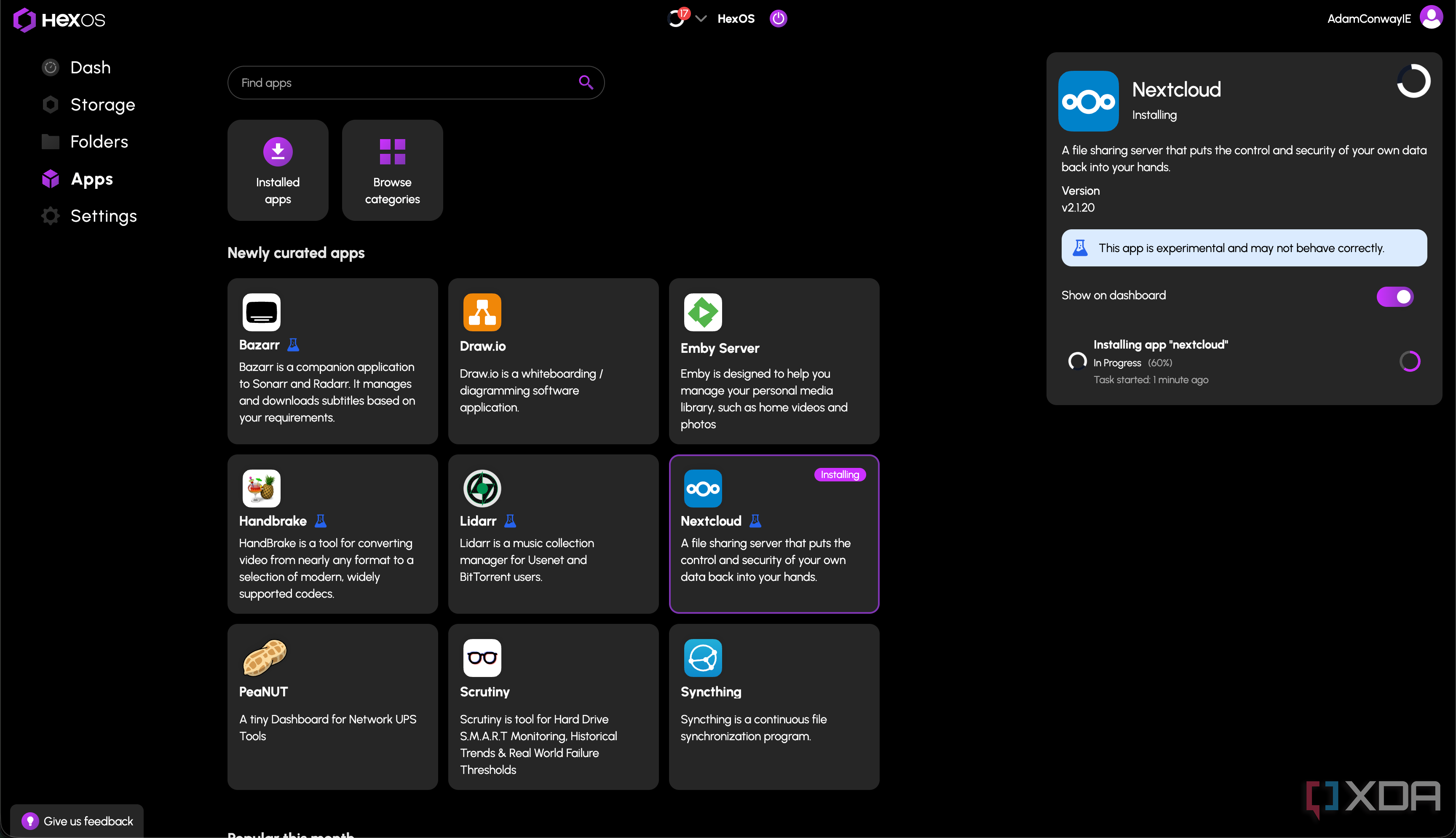Screen dimensions: 1456x838
Task: Click Newly curated apps heading
Action: coord(296,253)
